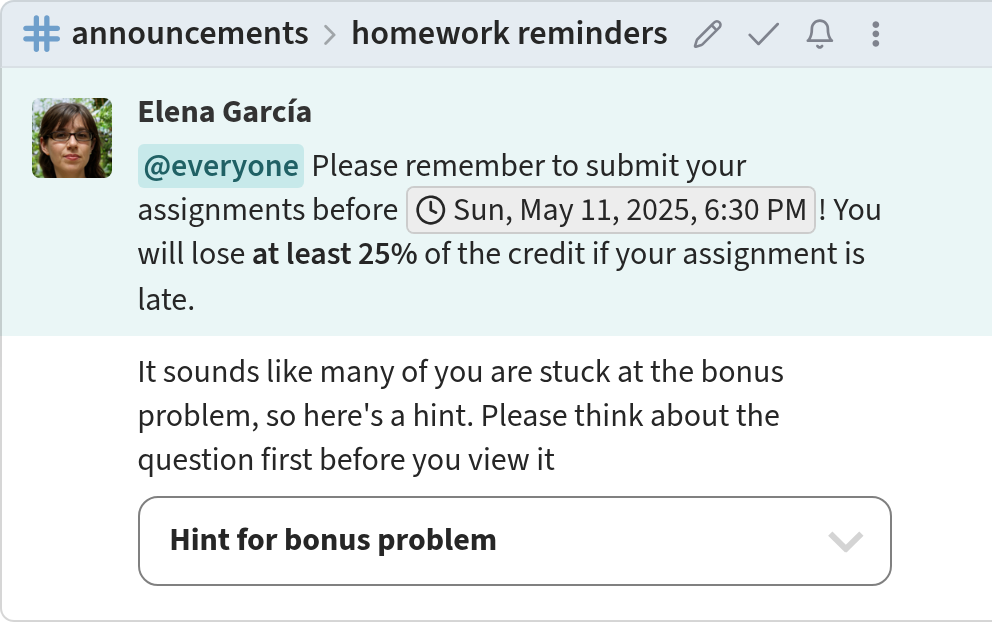The image size is (992, 628).
Task: Click the highlighted assignment reminder message body
Action: [x=509, y=232]
